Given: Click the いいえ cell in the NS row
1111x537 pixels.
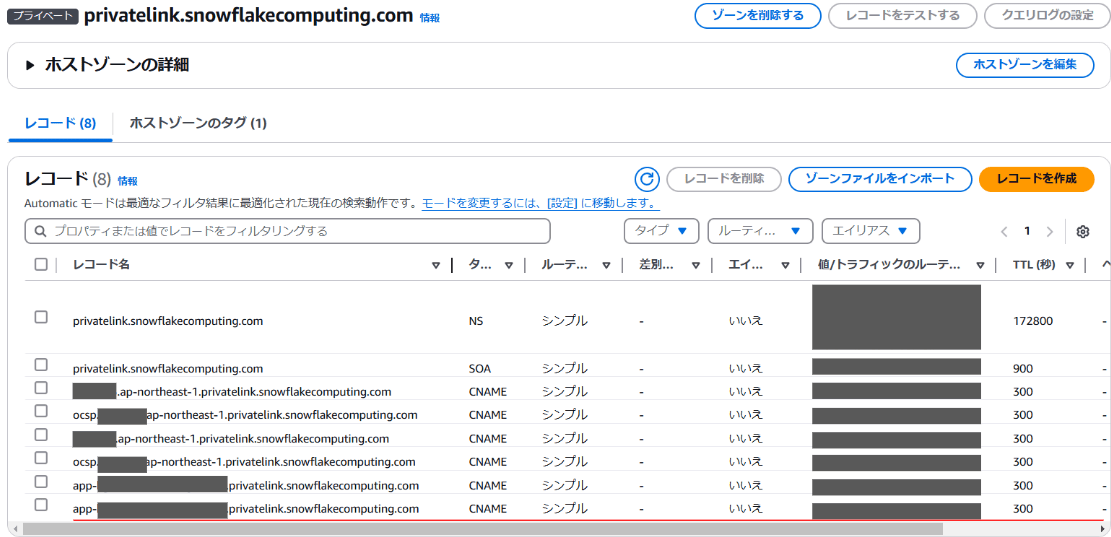Looking at the screenshot, I should [746, 321].
